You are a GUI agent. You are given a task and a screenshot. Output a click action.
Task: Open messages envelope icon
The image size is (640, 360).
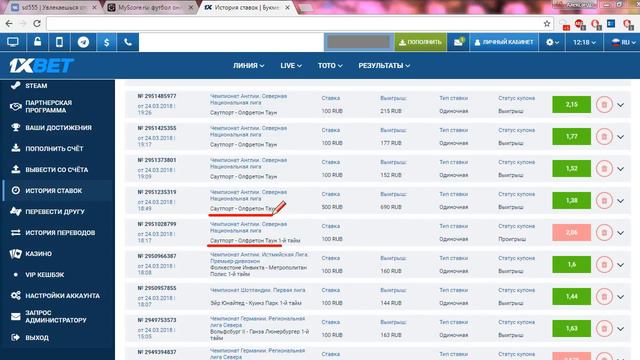[x=458, y=42]
